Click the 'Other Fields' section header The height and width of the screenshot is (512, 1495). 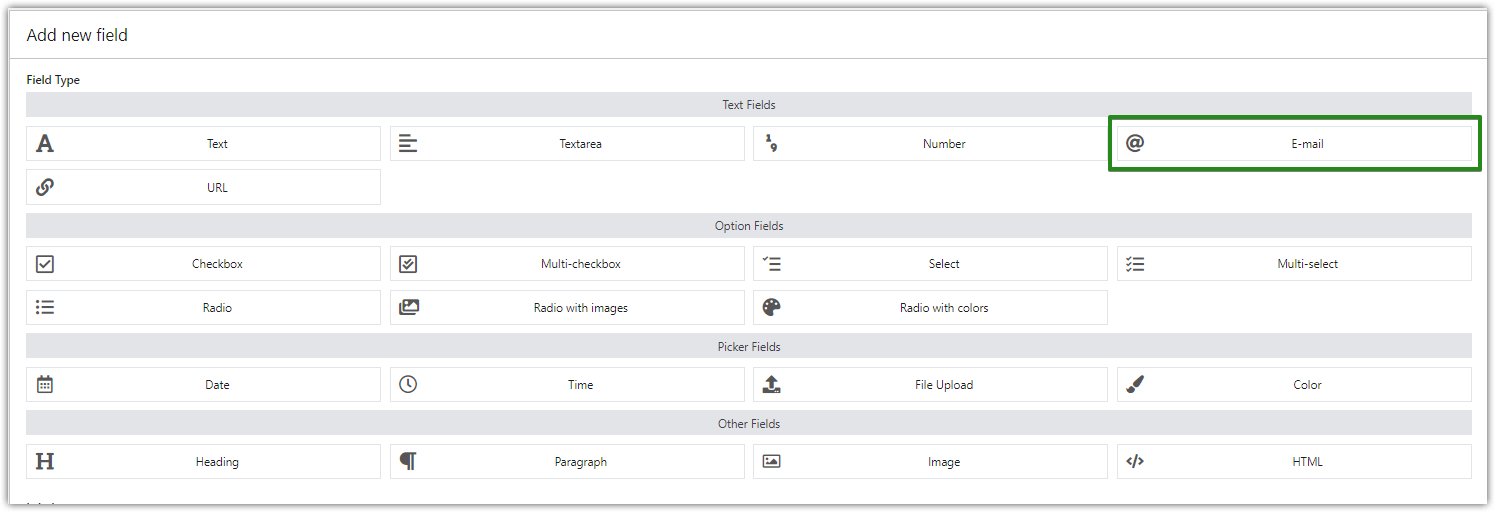click(749, 424)
